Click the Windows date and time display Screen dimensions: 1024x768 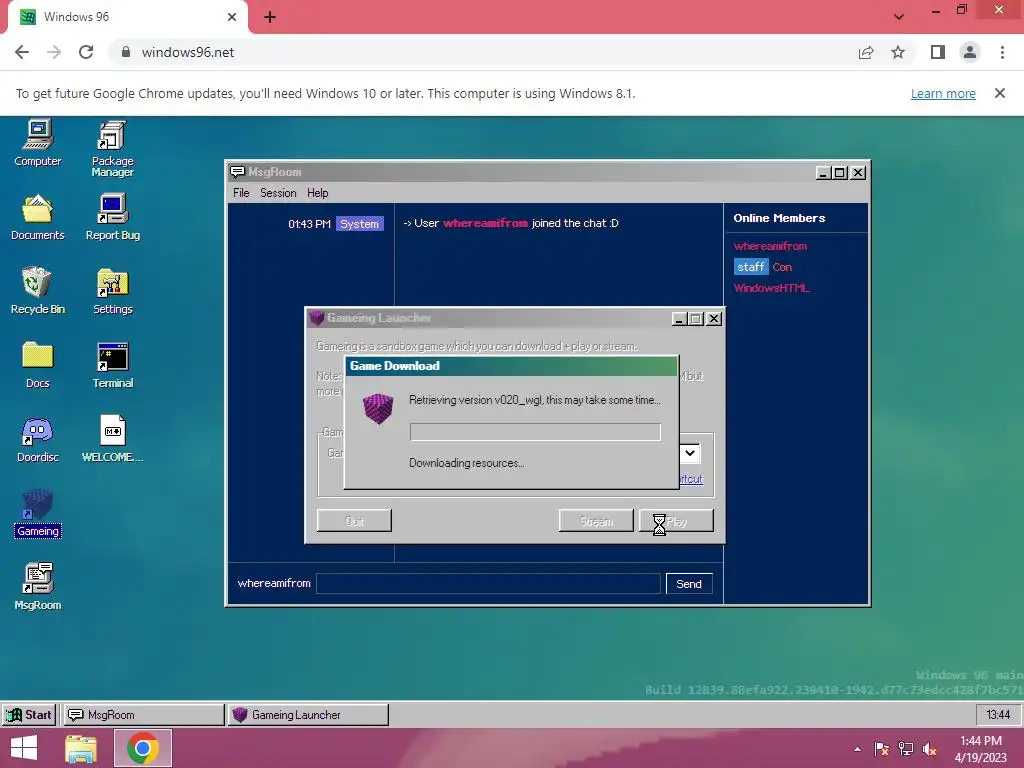(981, 749)
